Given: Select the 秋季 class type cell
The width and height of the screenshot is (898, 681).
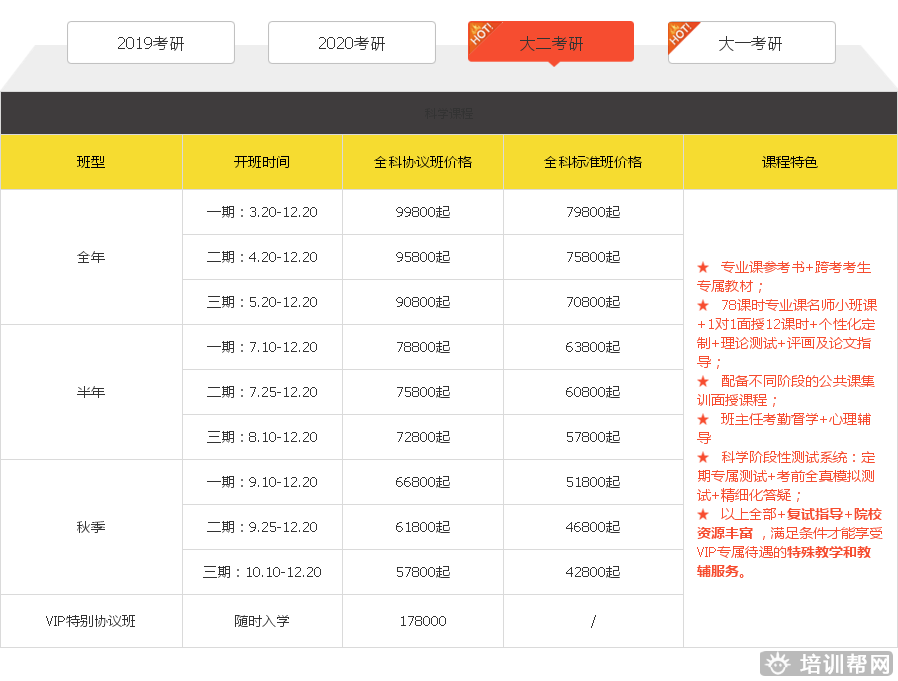Looking at the screenshot, I should tap(91, 527).
